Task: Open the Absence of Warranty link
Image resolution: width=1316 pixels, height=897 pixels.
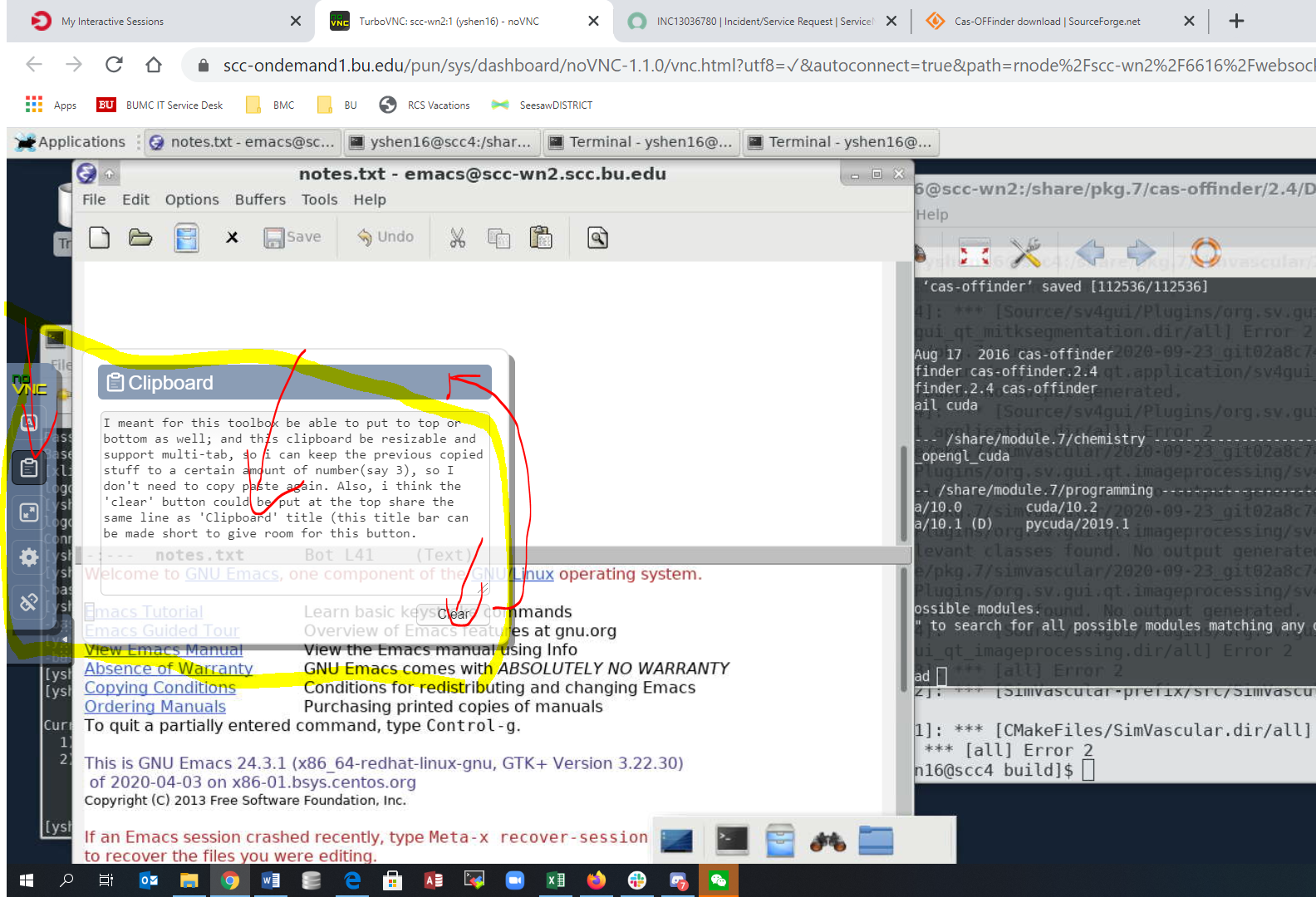Action: pyautogui.click(x=169, y=669)
